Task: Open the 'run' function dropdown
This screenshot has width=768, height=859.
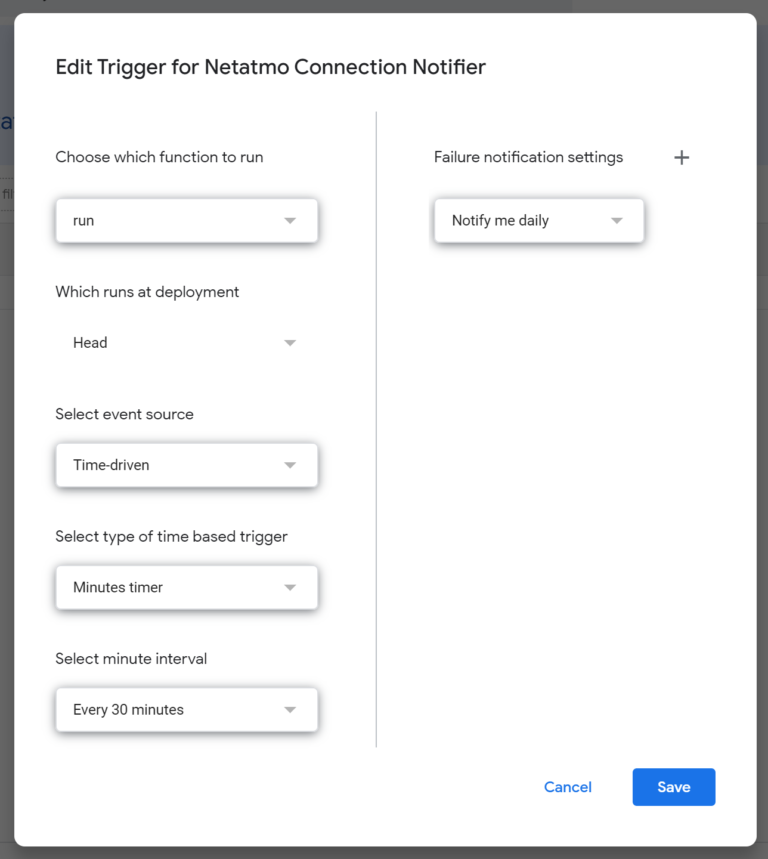Action: (186, 220)
